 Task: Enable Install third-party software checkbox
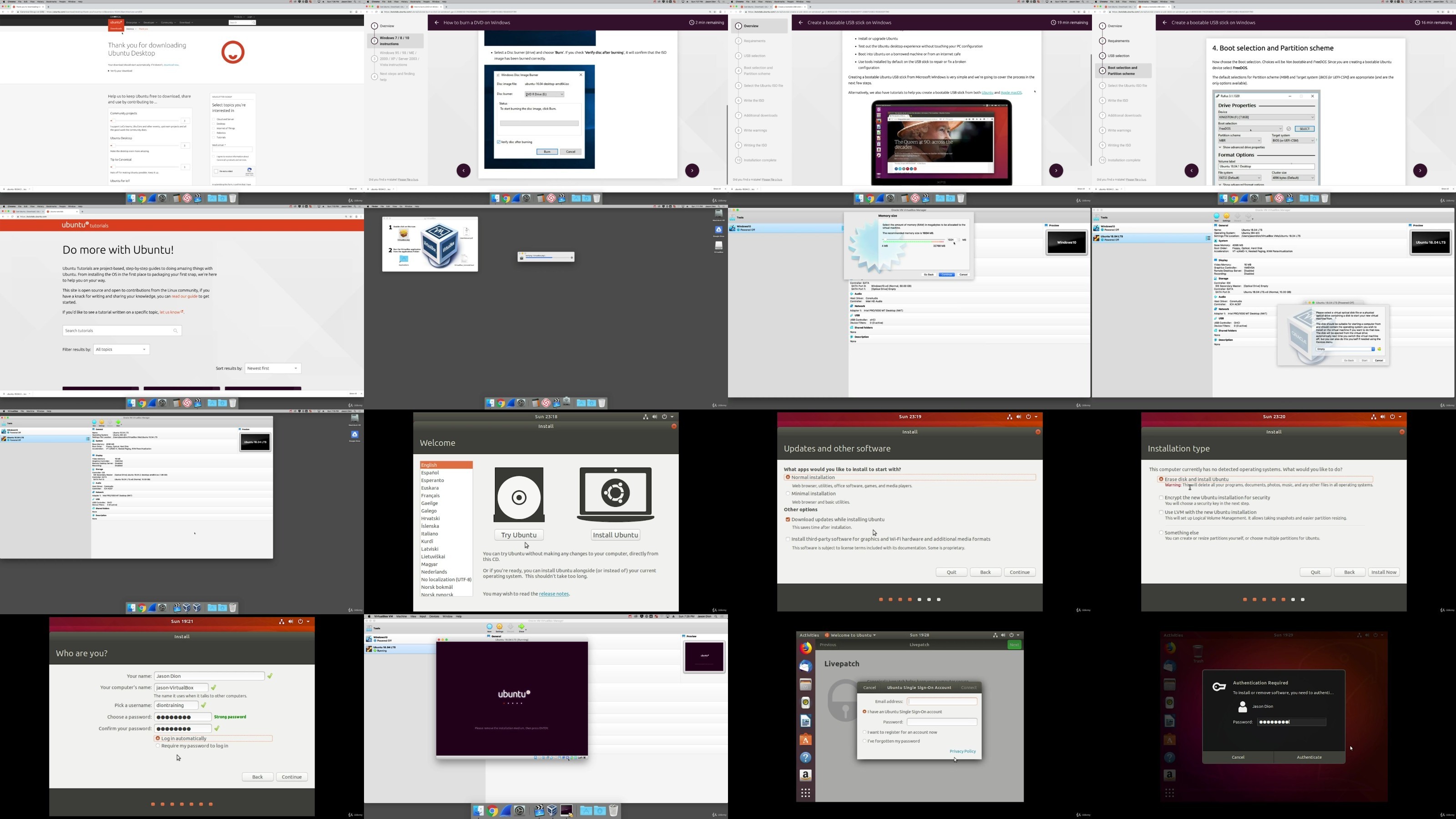pyautogui.click(x=787, y=539)
